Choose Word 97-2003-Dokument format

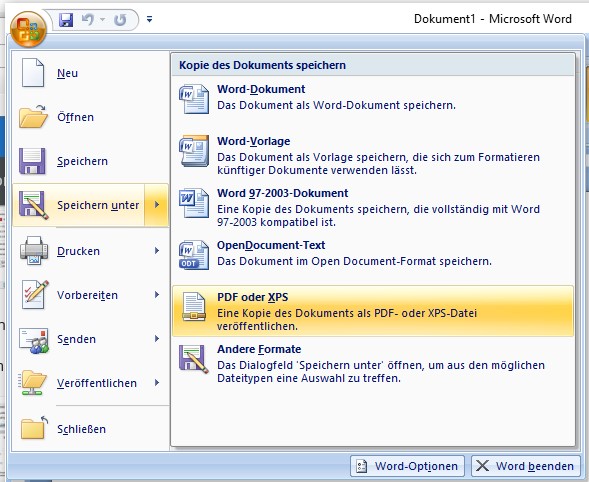pyautogui.click(x=373, y=207)
